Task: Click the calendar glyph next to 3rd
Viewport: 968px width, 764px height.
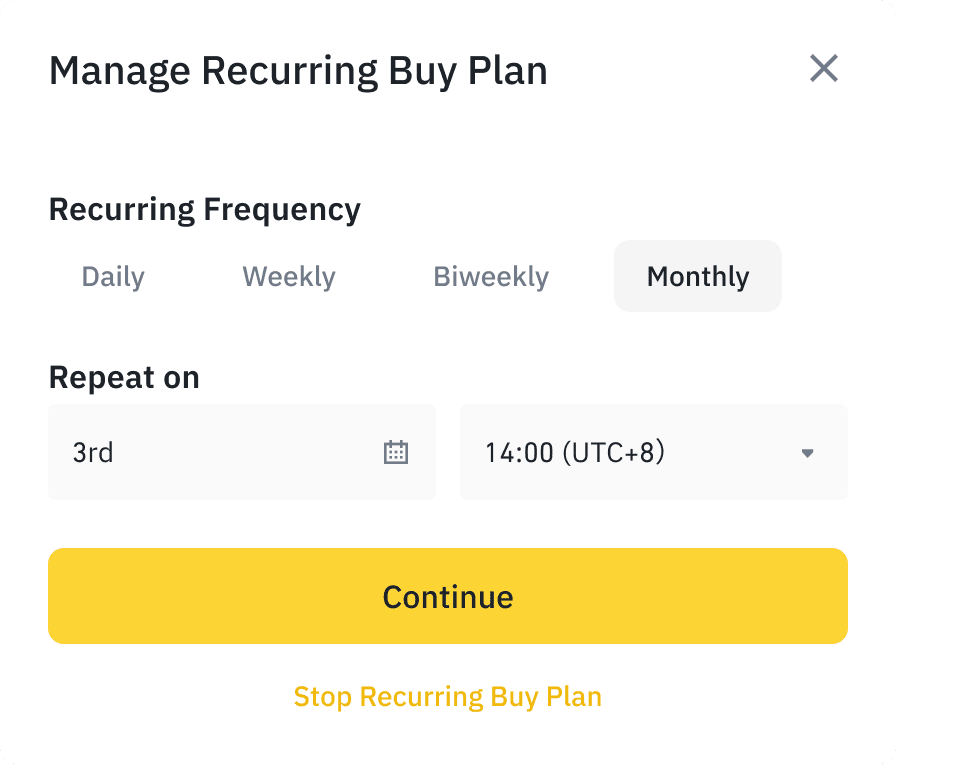Action: point(396,452)
